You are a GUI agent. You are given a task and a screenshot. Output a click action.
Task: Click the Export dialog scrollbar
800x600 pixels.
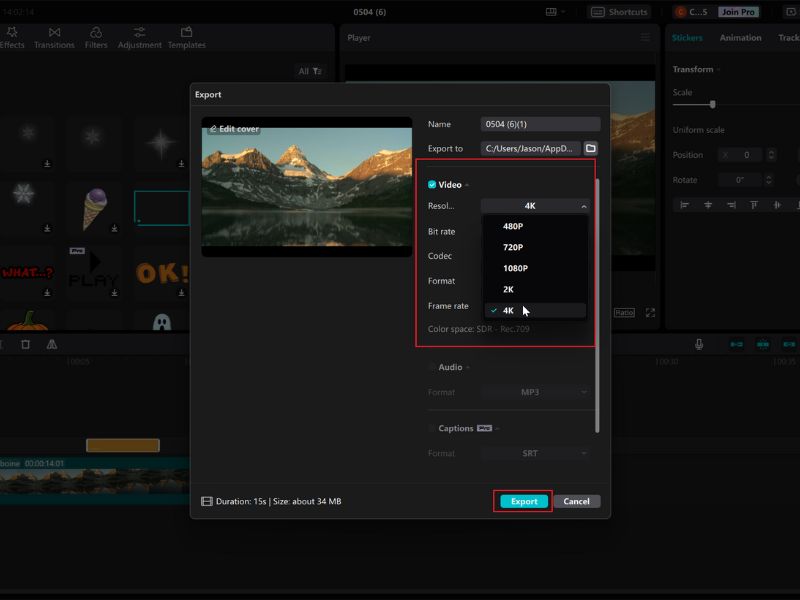point(596,306)
